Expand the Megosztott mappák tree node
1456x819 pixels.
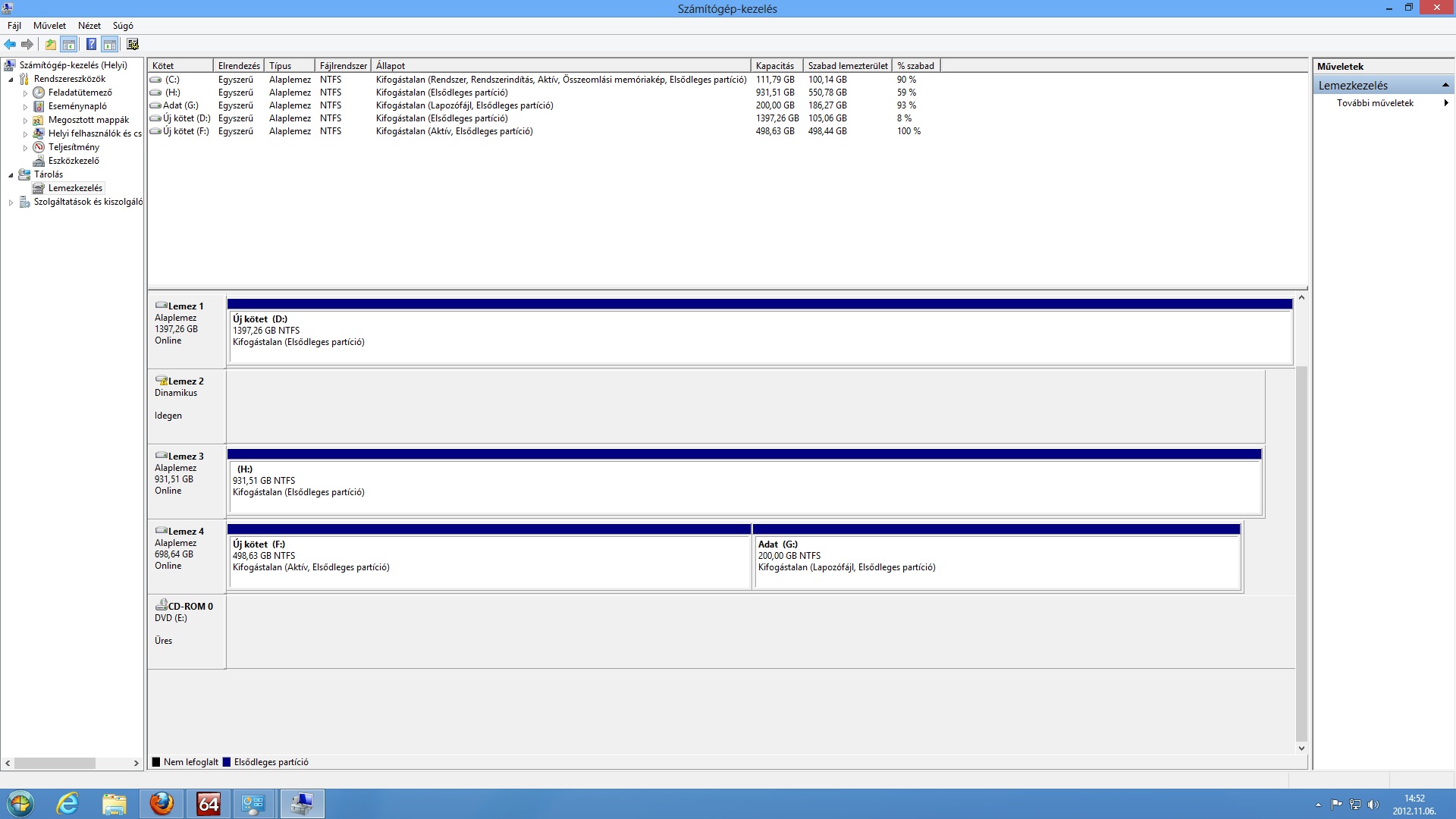(x=25, y=121)
